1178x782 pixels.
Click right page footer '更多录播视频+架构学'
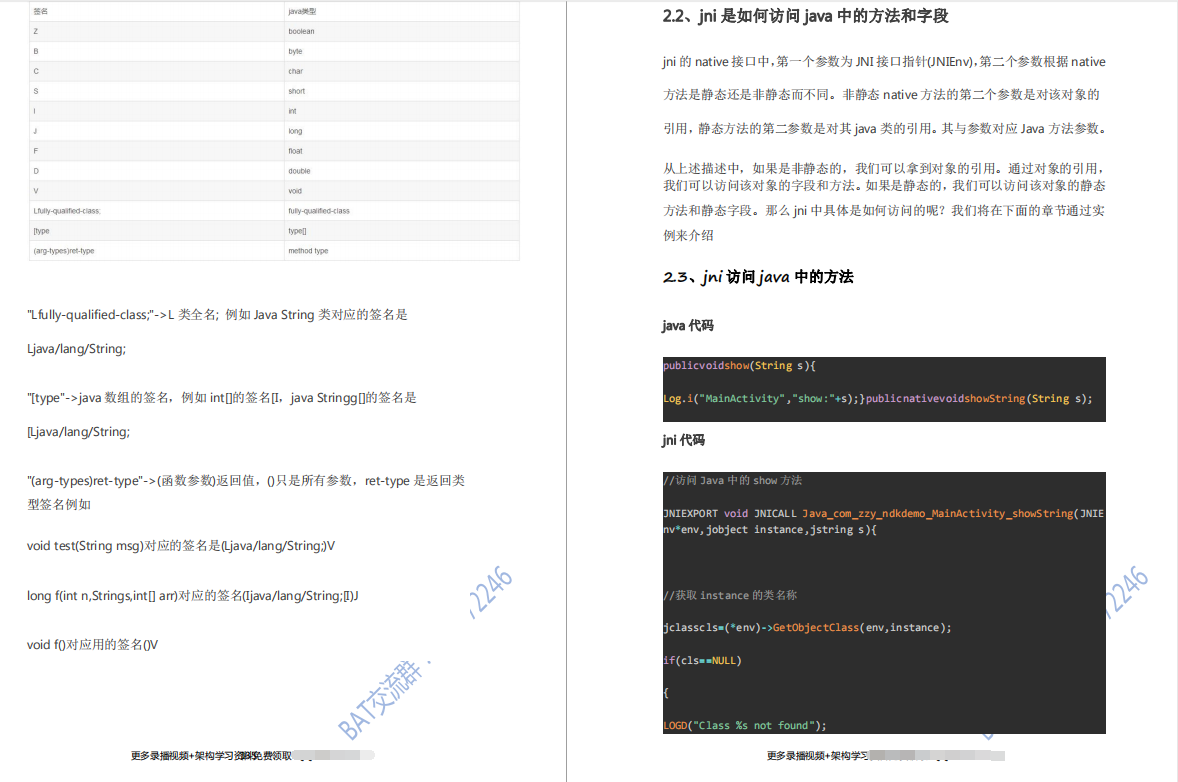click(x=817, y=756)
